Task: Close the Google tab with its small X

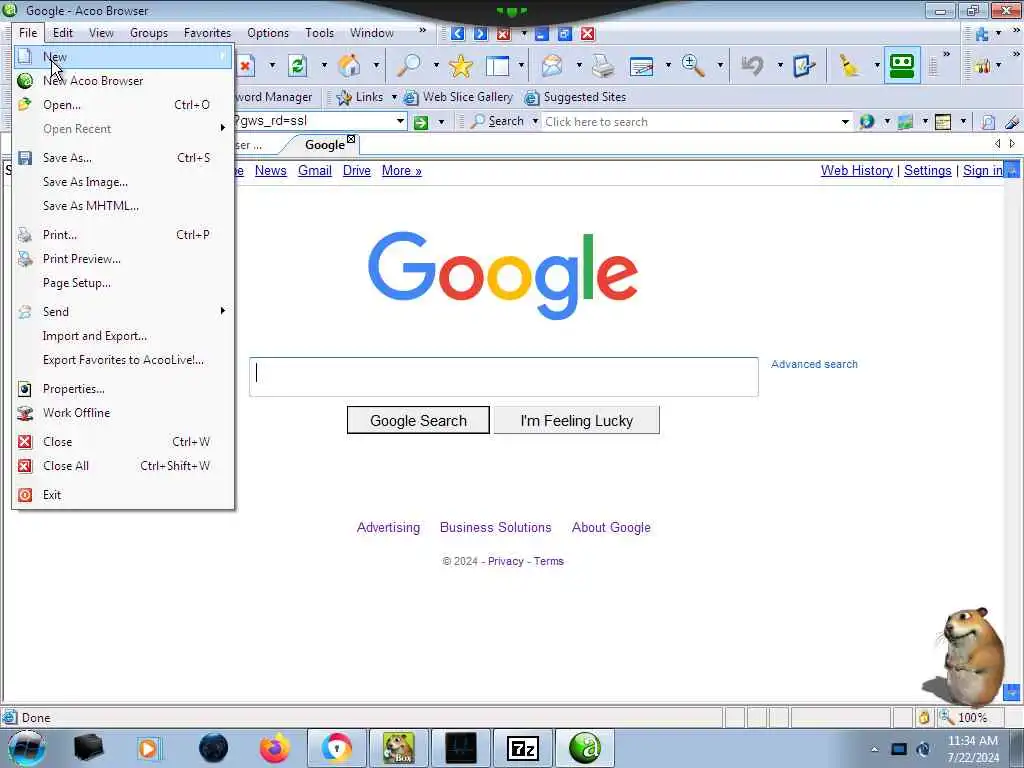Action: click(351, 138)
